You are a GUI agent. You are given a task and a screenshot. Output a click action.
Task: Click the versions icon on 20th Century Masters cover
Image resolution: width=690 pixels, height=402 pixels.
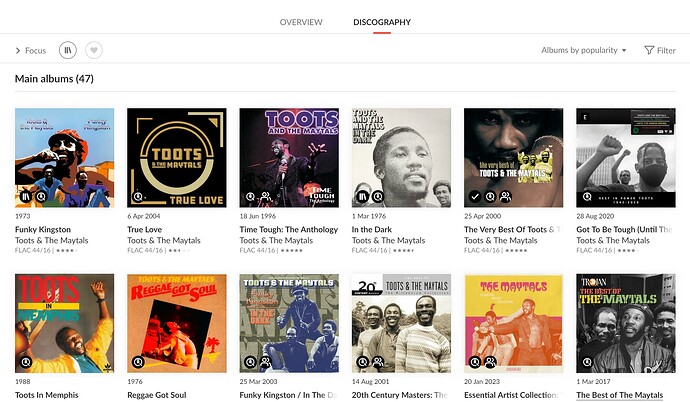pos(378,362)
